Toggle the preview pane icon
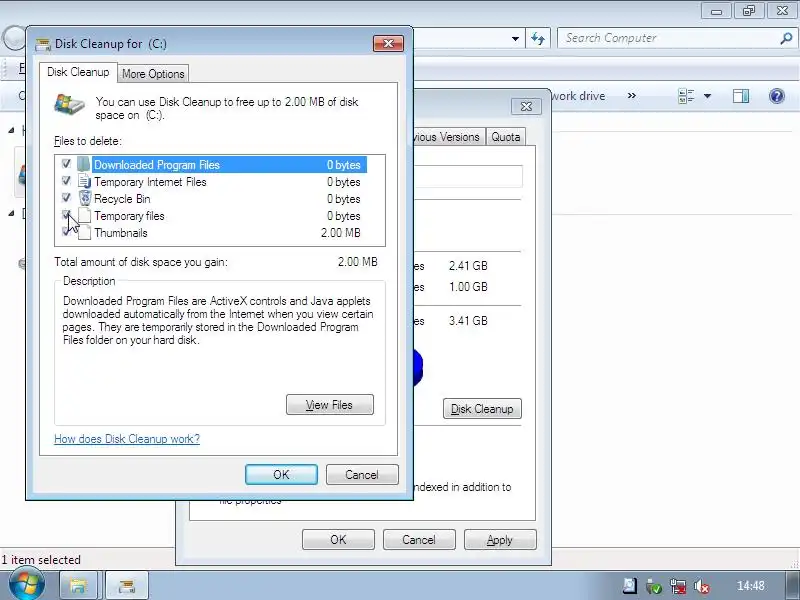This screenshot has height=600, width=800. [741, 96]
